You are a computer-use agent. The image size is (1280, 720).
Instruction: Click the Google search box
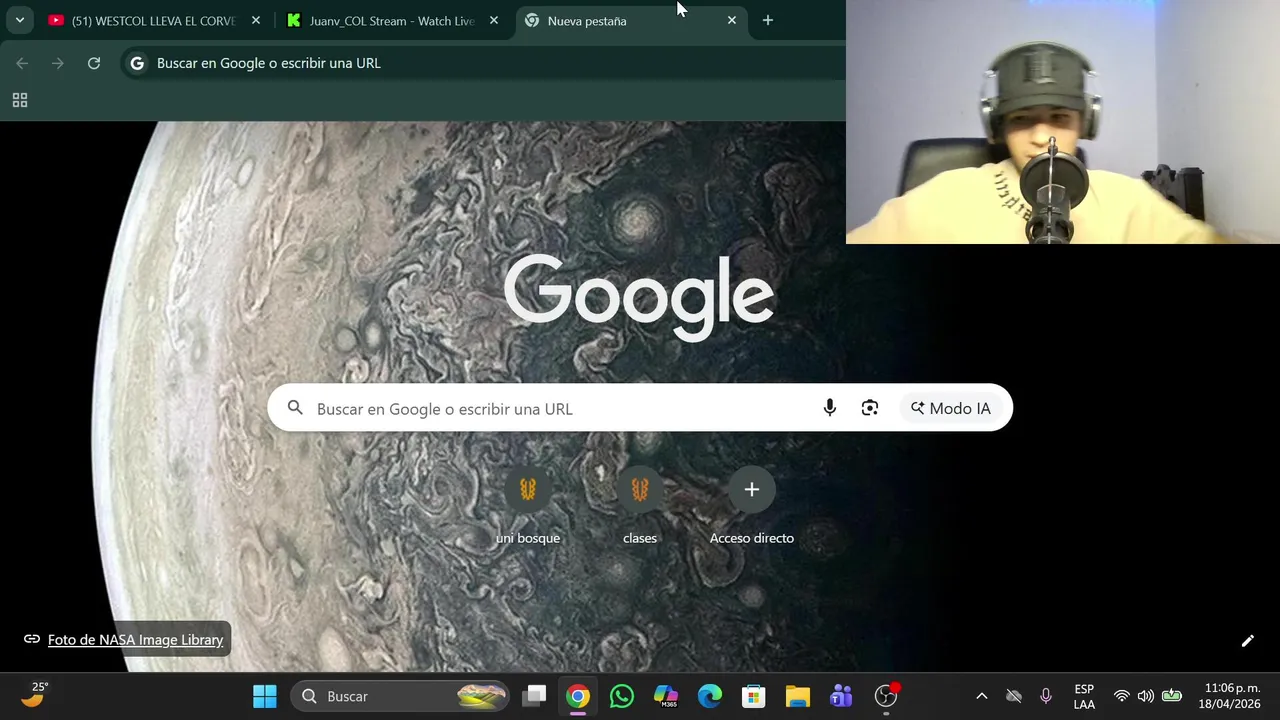pos(640,408)
